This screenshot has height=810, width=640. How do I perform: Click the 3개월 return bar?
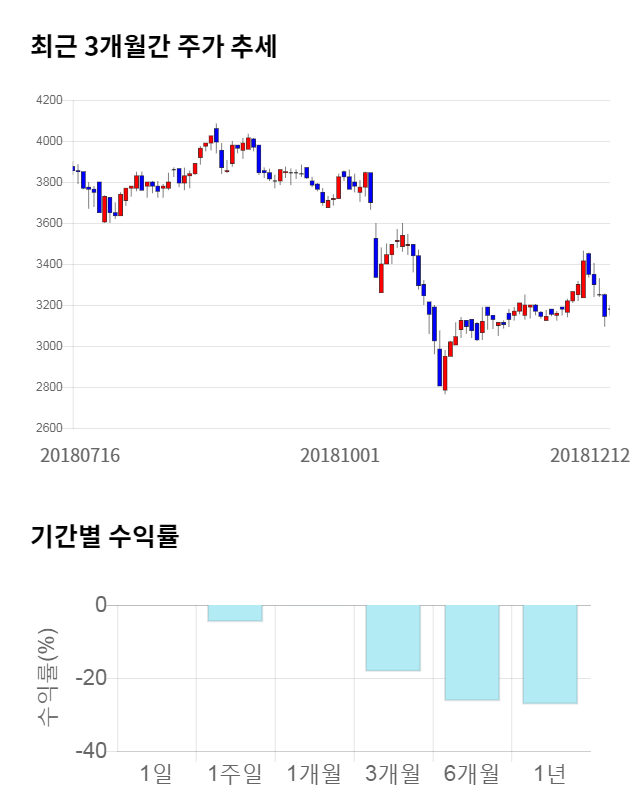tap(393, 637)
